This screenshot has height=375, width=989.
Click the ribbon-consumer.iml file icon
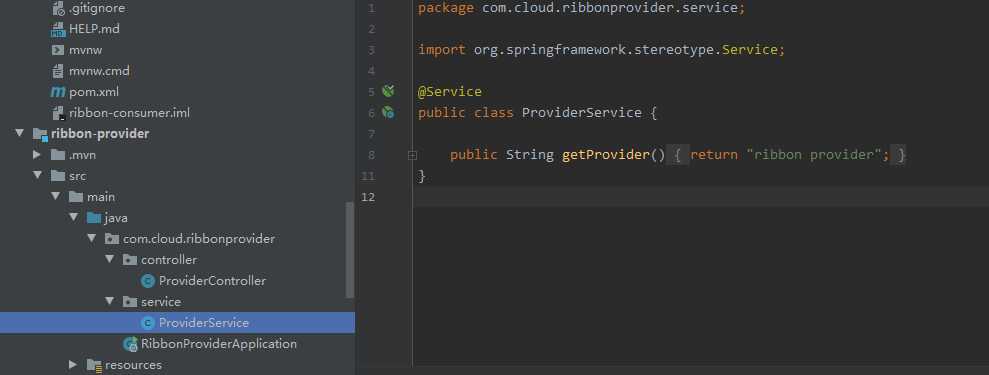point(58,113)
